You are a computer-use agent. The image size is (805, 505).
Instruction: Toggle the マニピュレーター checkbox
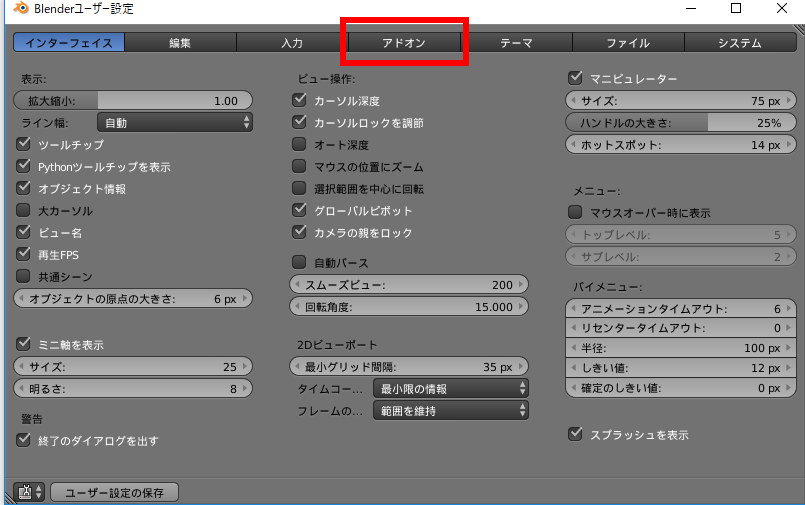coord(576,78)
